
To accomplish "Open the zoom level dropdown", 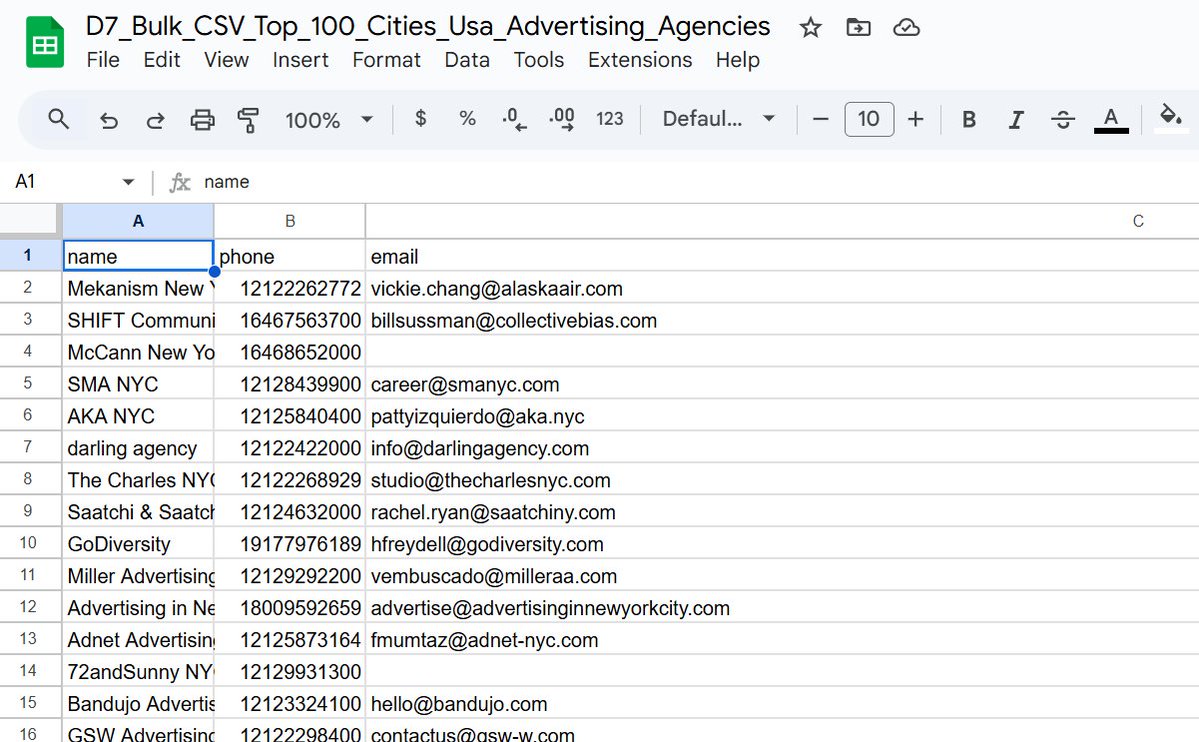I will click(x=329, y=120).
